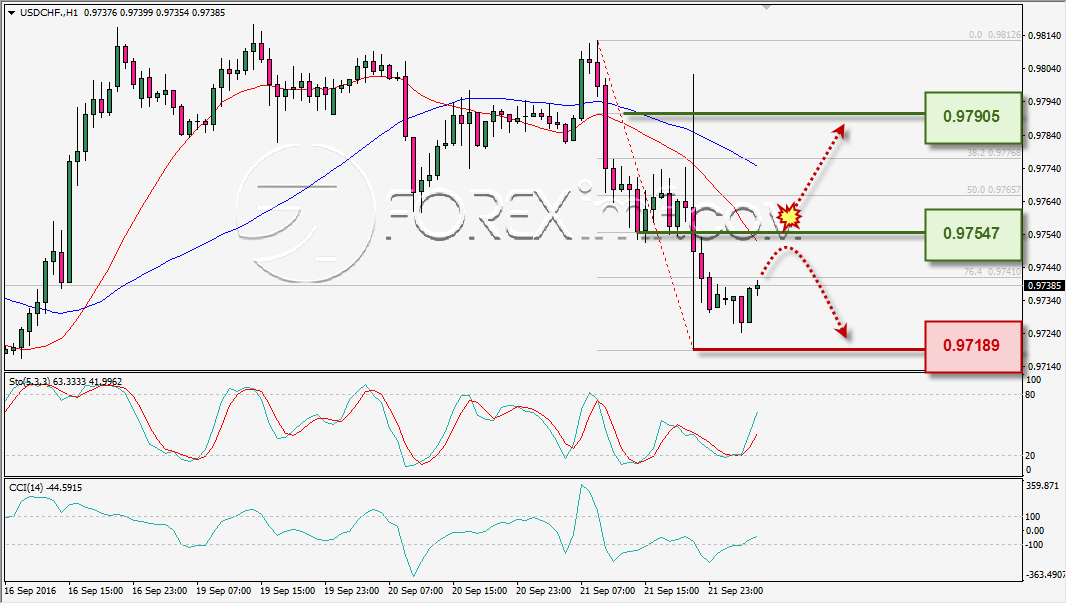Click the CCI(14) -44.5915 indicator label
The height and width of the screenshot is (604, 1067).
tap(46, 488)
